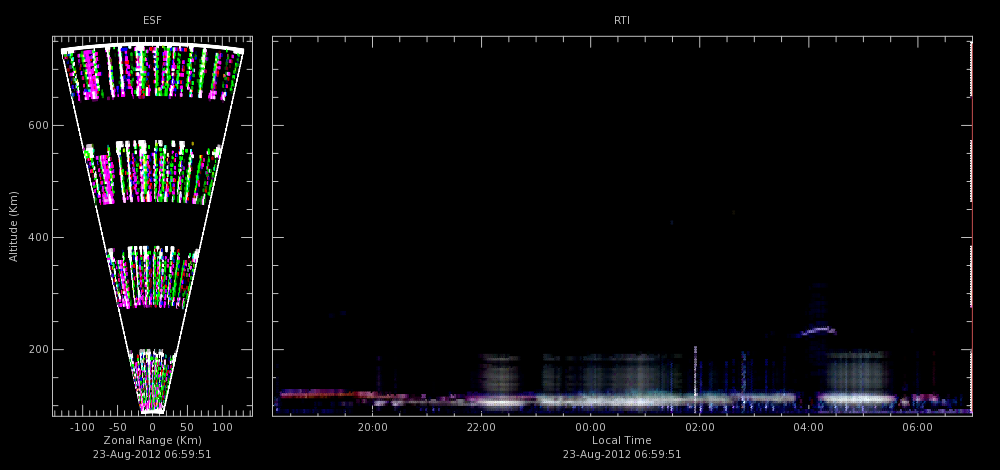Click the 06:00 local time tick label
This screenshot has width=1000, height=470.
(918, 427)
